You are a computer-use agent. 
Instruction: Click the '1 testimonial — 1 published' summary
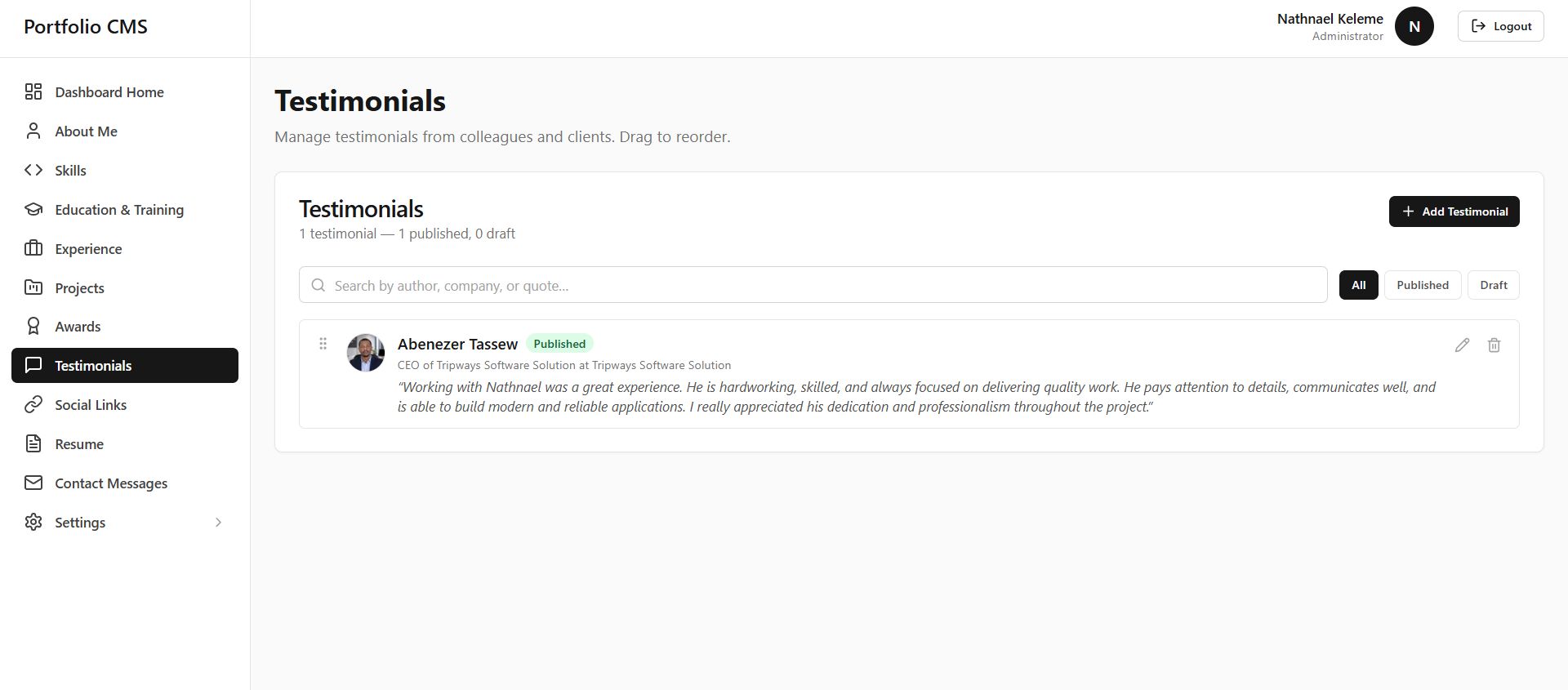coord(407,234)
